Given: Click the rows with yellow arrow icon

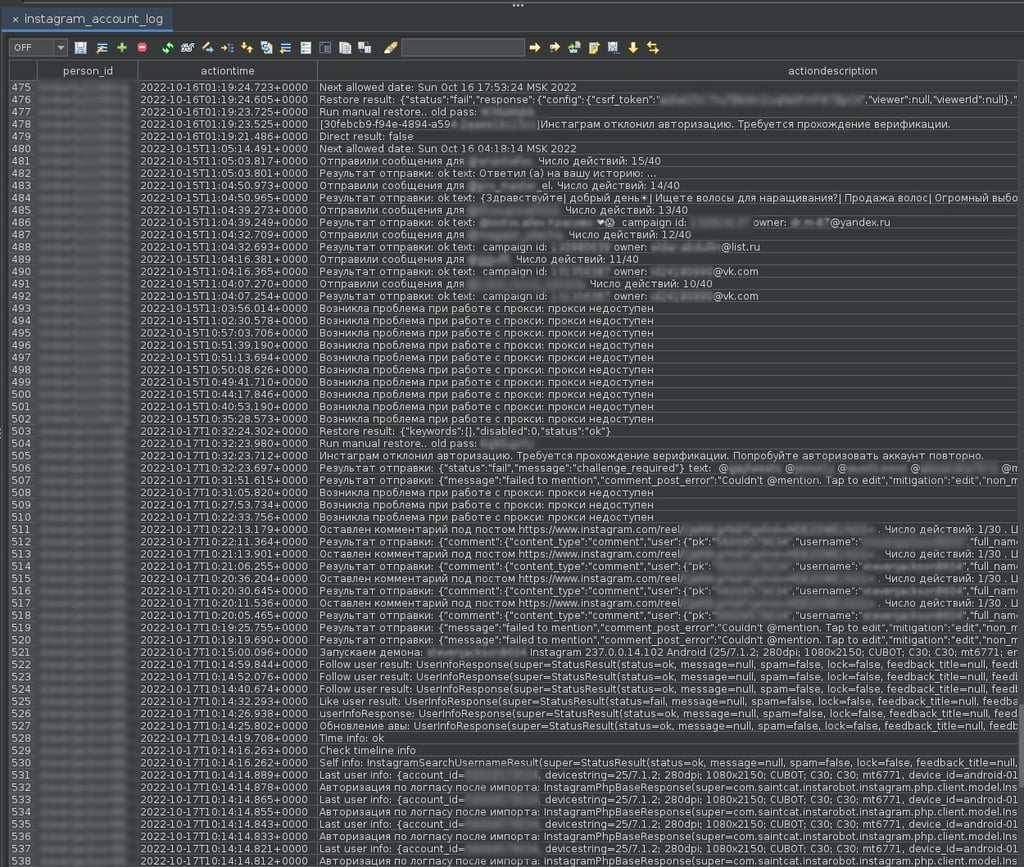Looking at the screenshot, I should coord(286,48).
